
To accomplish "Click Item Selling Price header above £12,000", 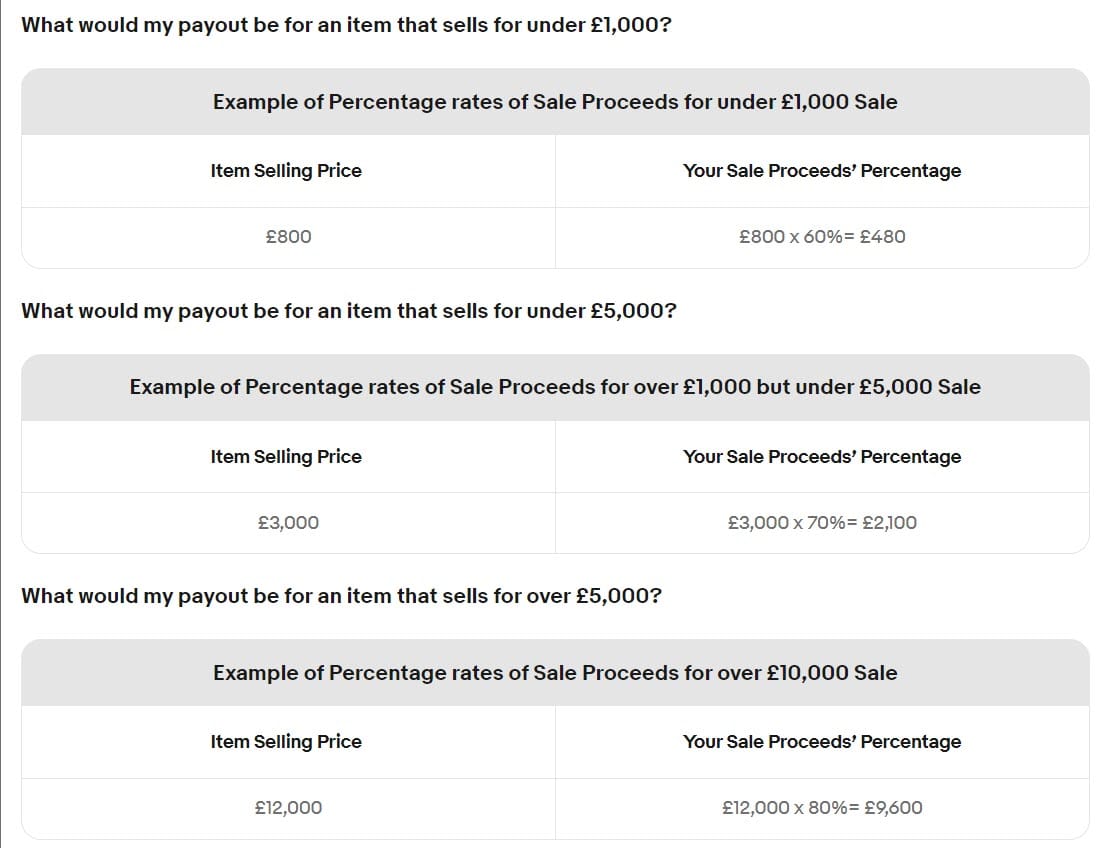I will pyautogui.click(x=286, y=742).
